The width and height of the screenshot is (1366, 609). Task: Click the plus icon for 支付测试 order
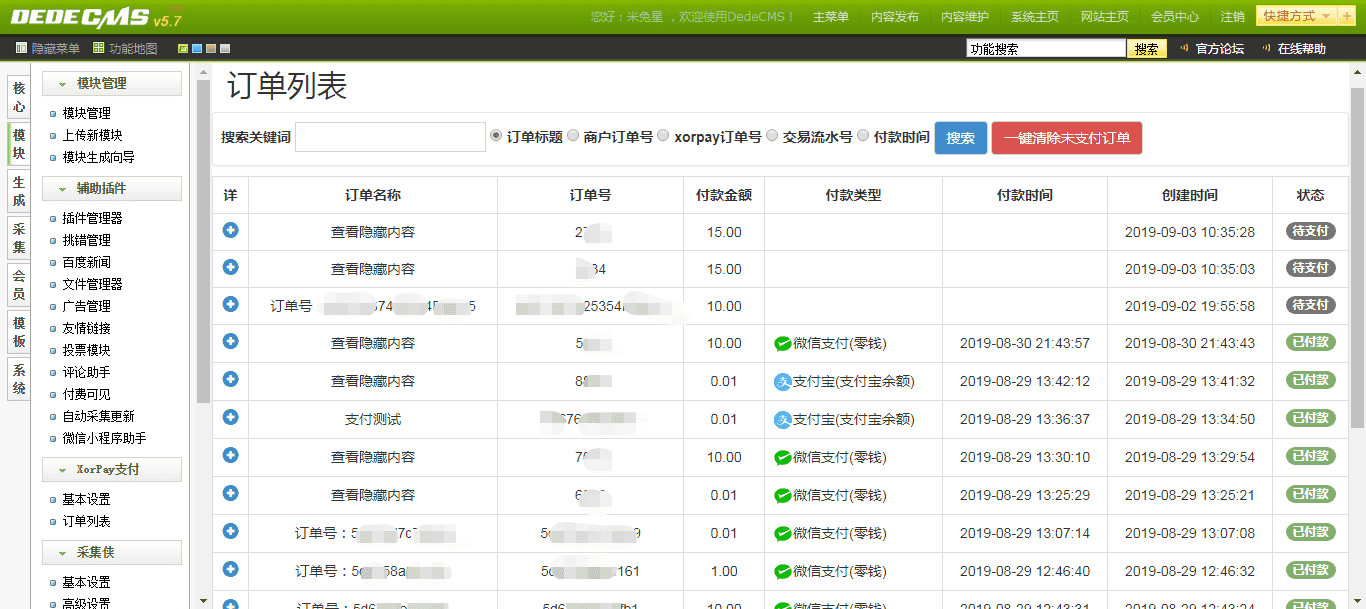(230, 417)
